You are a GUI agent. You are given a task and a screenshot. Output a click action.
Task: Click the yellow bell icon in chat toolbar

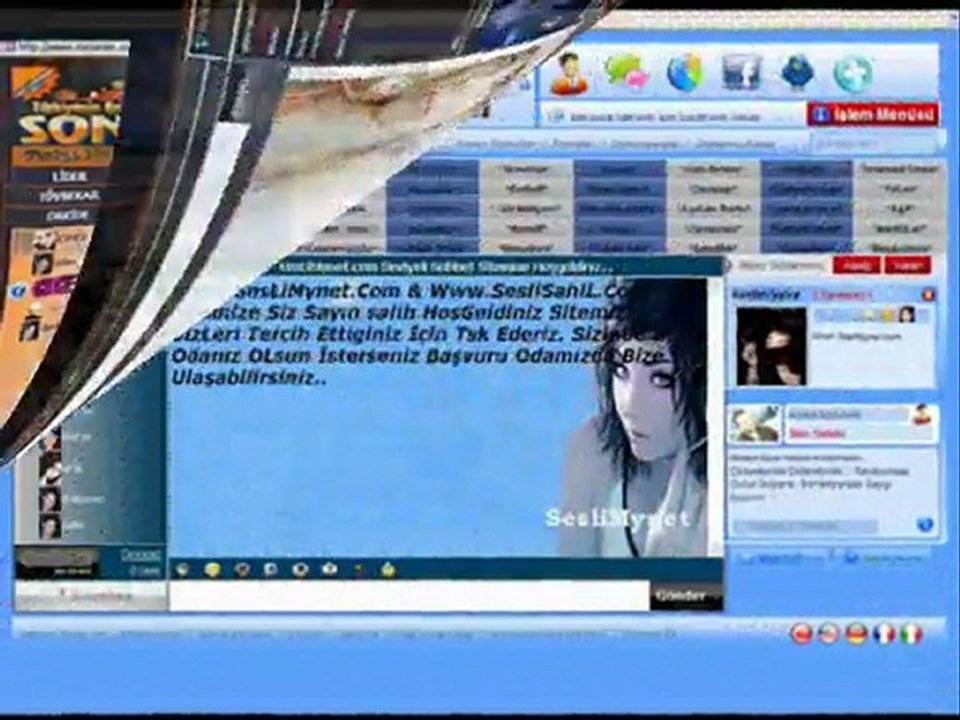(x=388, y=570)
